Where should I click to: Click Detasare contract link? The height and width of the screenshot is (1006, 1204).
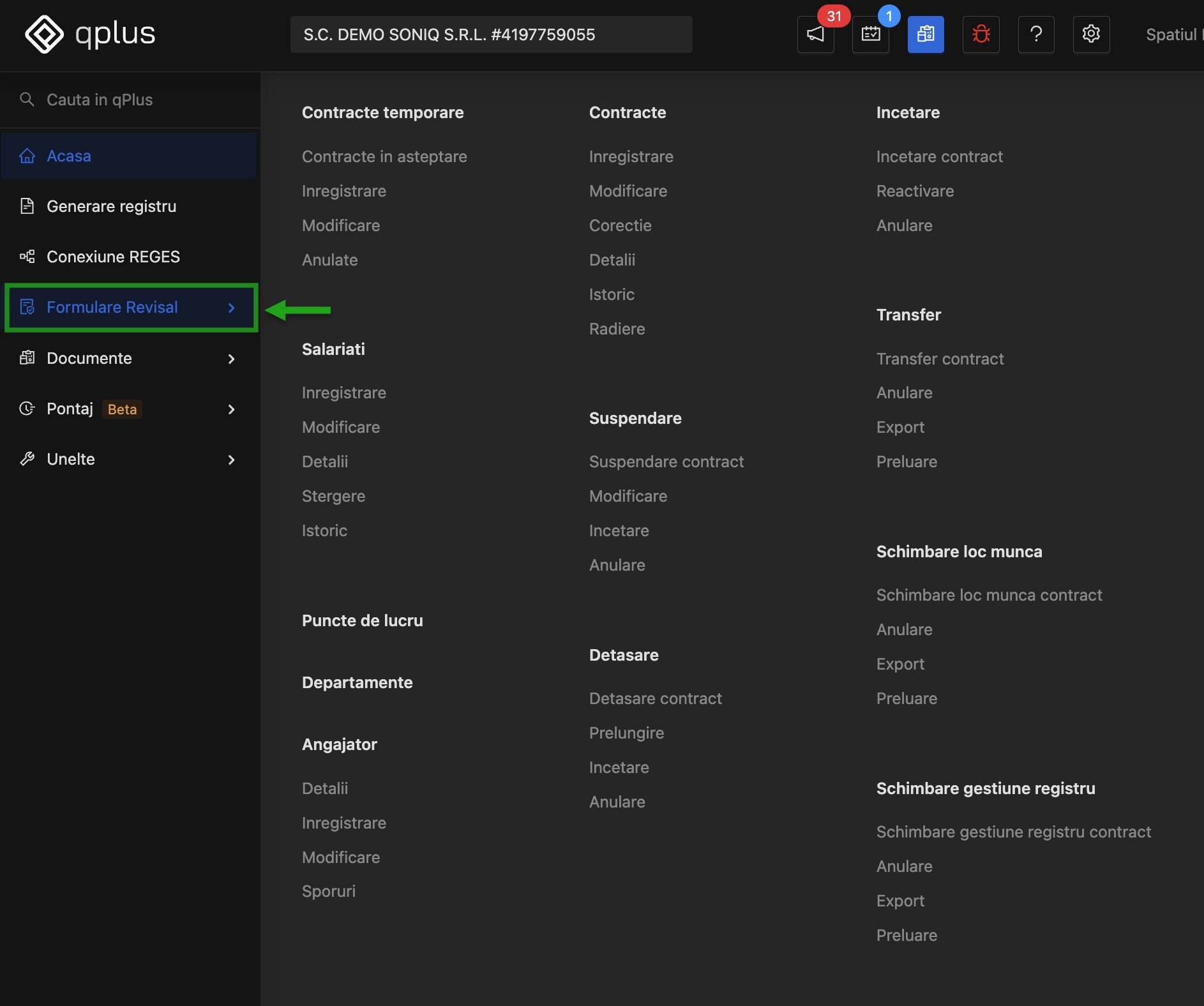pos(655,698)
